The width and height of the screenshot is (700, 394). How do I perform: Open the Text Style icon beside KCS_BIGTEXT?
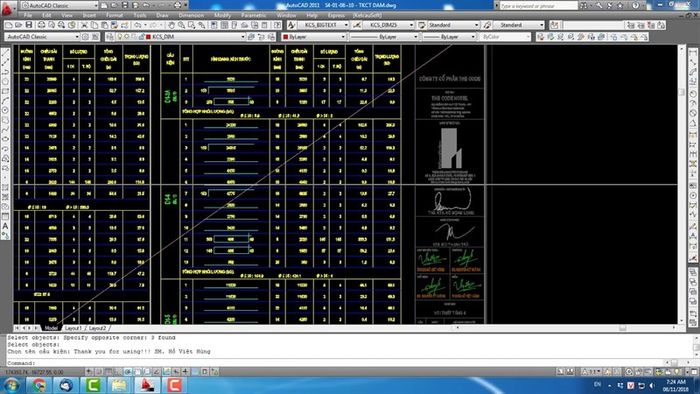coord(292,25)
